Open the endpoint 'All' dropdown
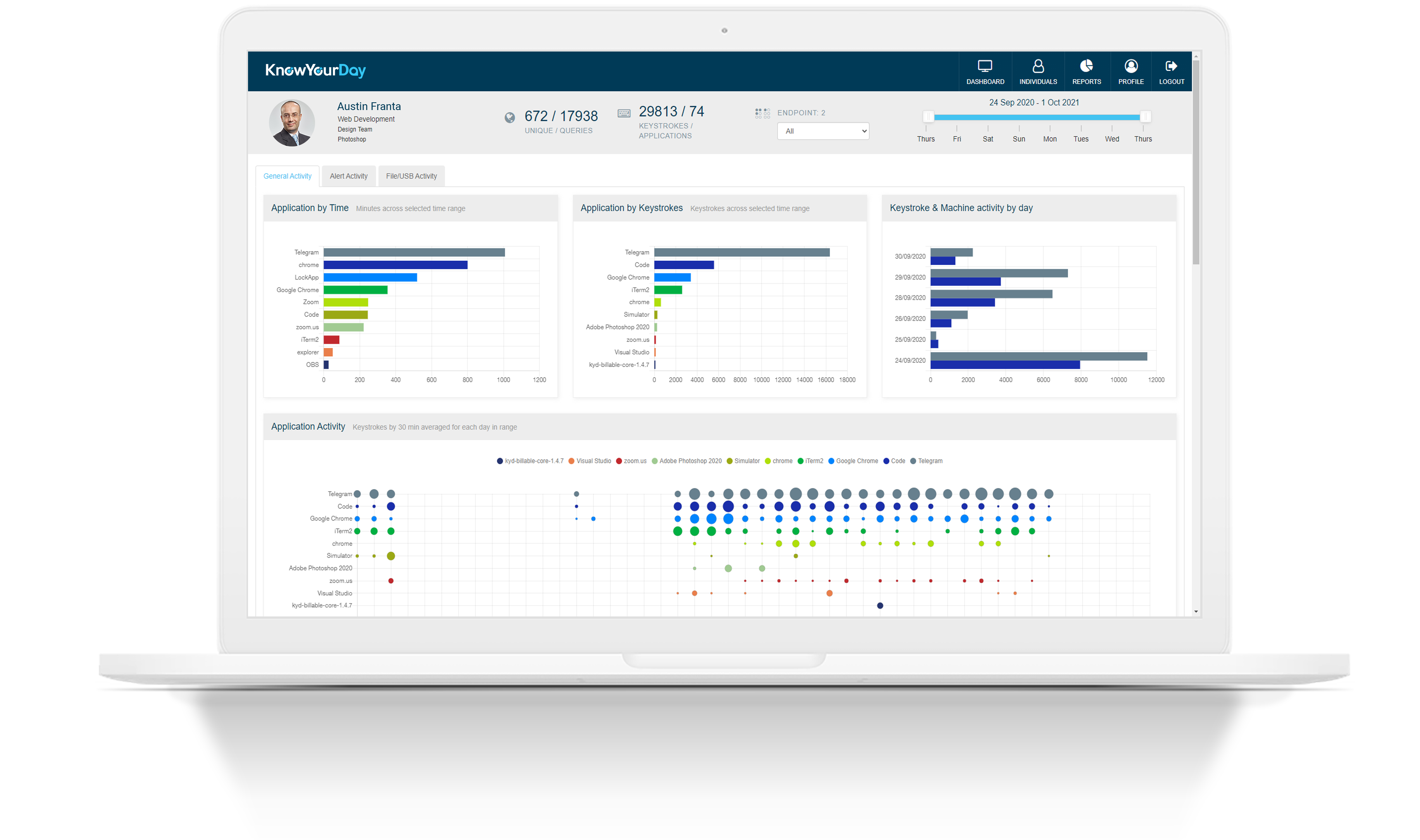The image size is (1420, 840). [x=822, y=131]
